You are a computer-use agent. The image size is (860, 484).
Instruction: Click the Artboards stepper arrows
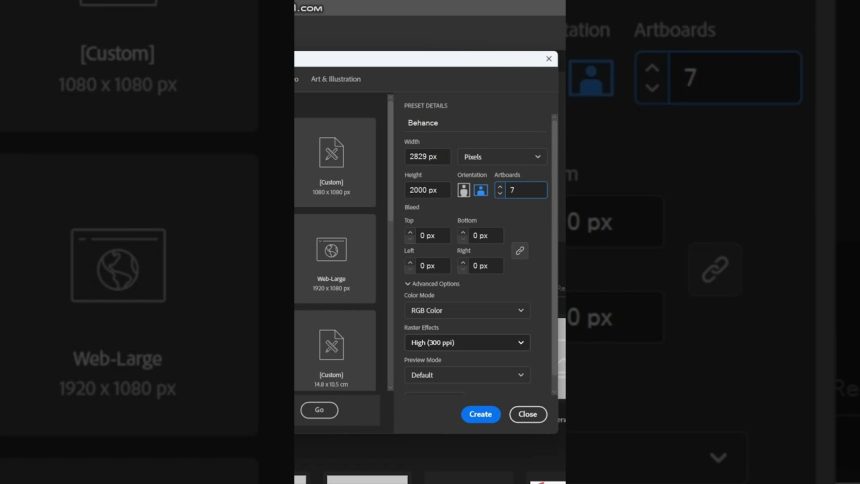[500, 190]
